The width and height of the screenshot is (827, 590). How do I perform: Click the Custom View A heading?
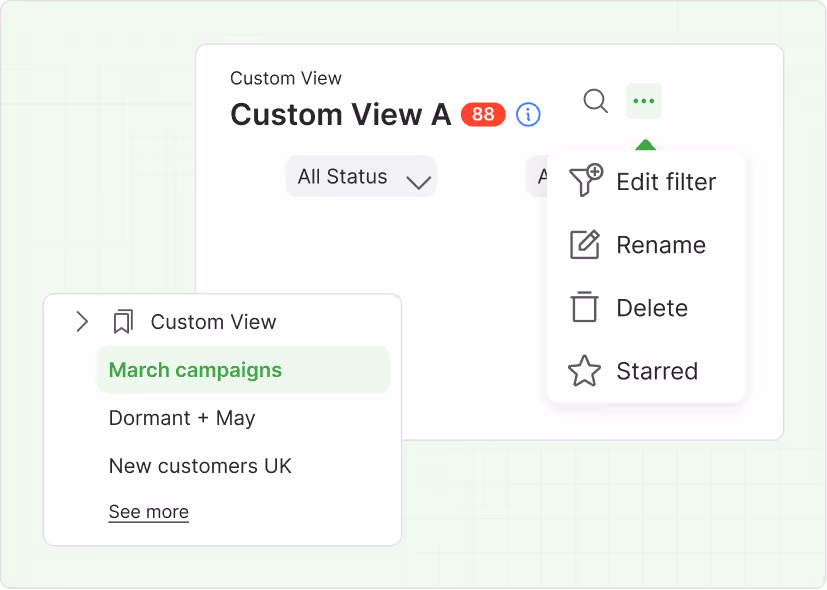coord(340,115)
